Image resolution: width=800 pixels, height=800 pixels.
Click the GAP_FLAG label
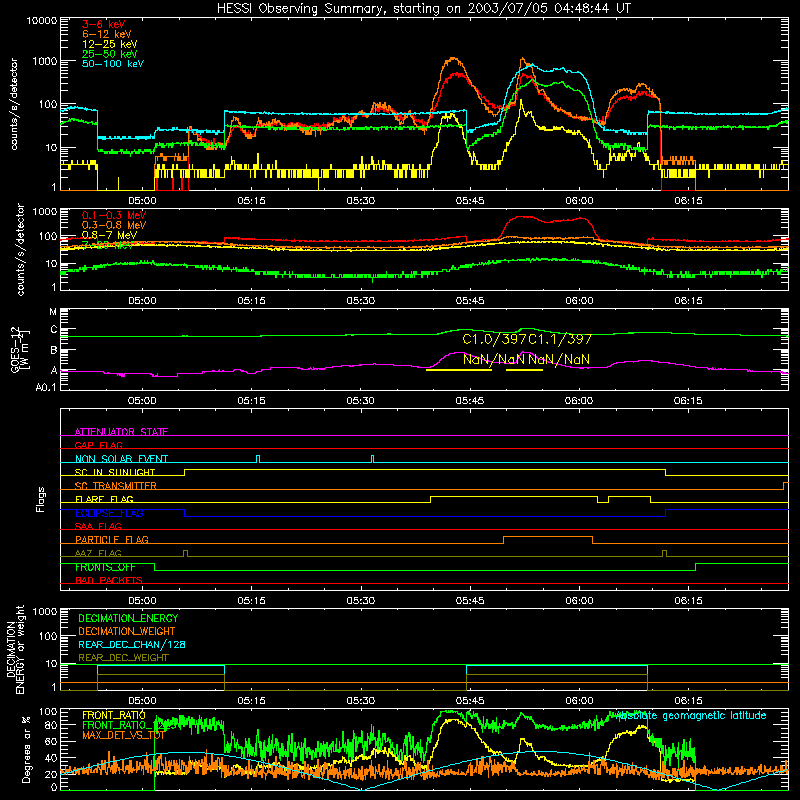[98, 445]
